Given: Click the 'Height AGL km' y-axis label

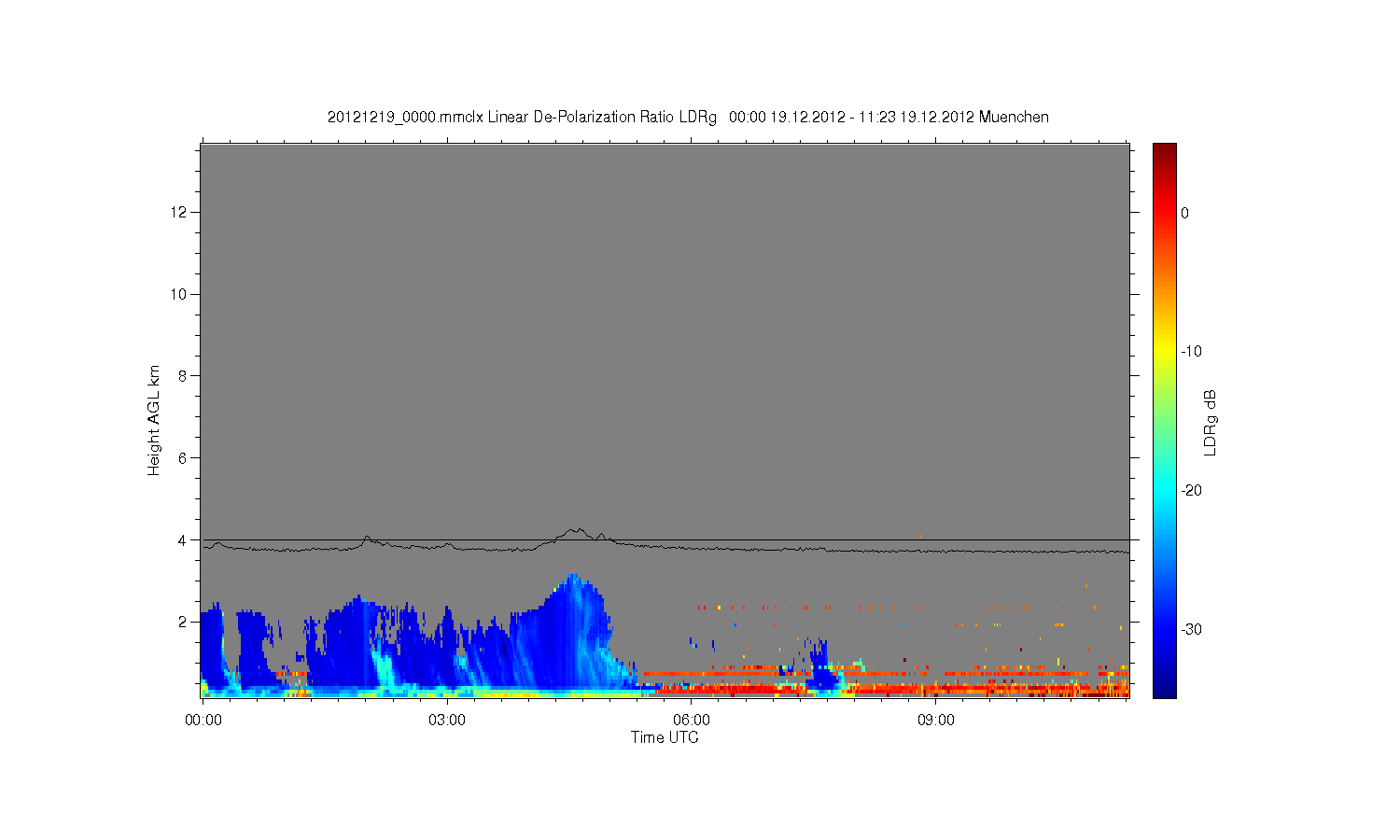Looking at the screenshot, I should click(x=154, y=420).
